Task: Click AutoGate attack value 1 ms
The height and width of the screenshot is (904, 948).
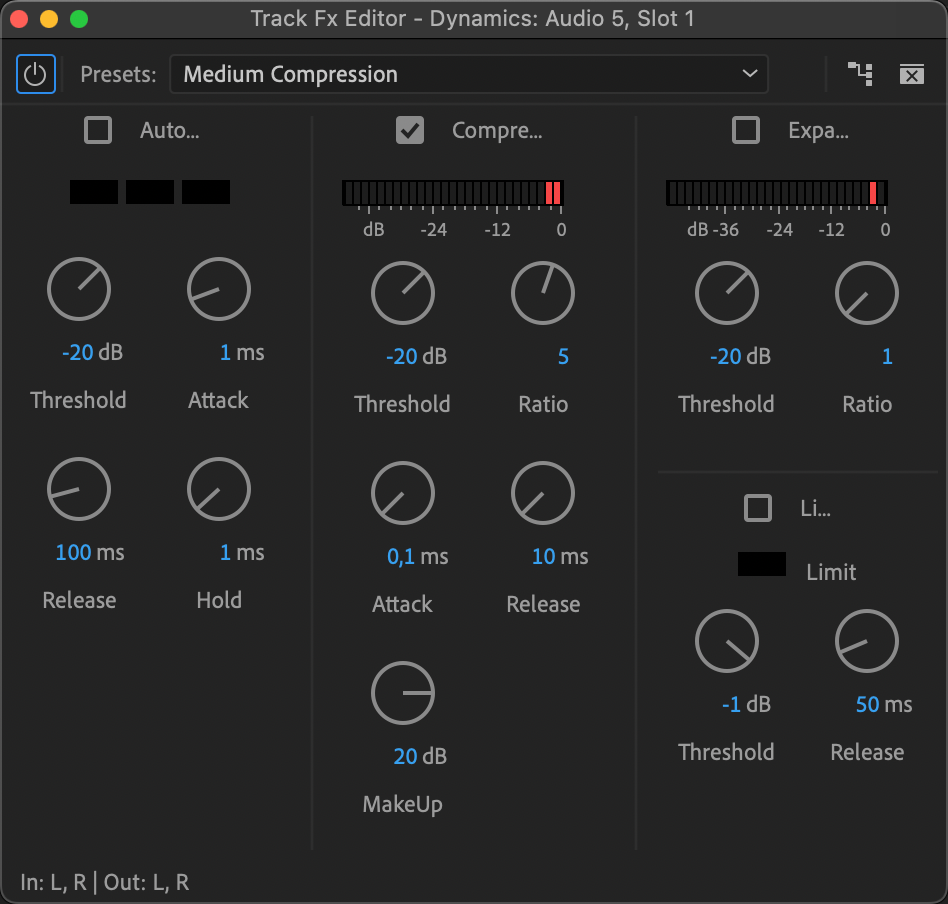Action: pos(242,353)
